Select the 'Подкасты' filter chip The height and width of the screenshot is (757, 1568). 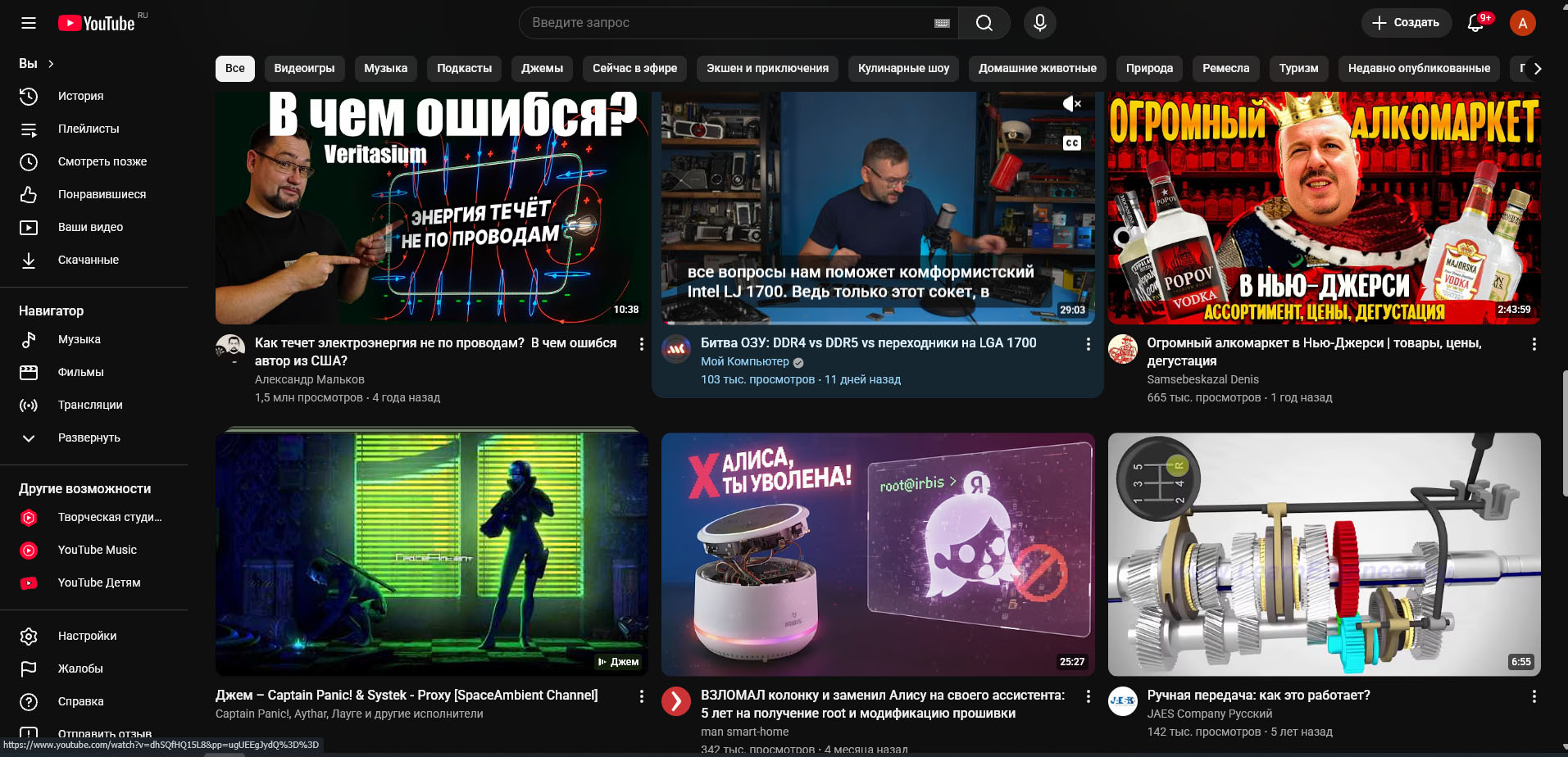[x=464, y=68]
